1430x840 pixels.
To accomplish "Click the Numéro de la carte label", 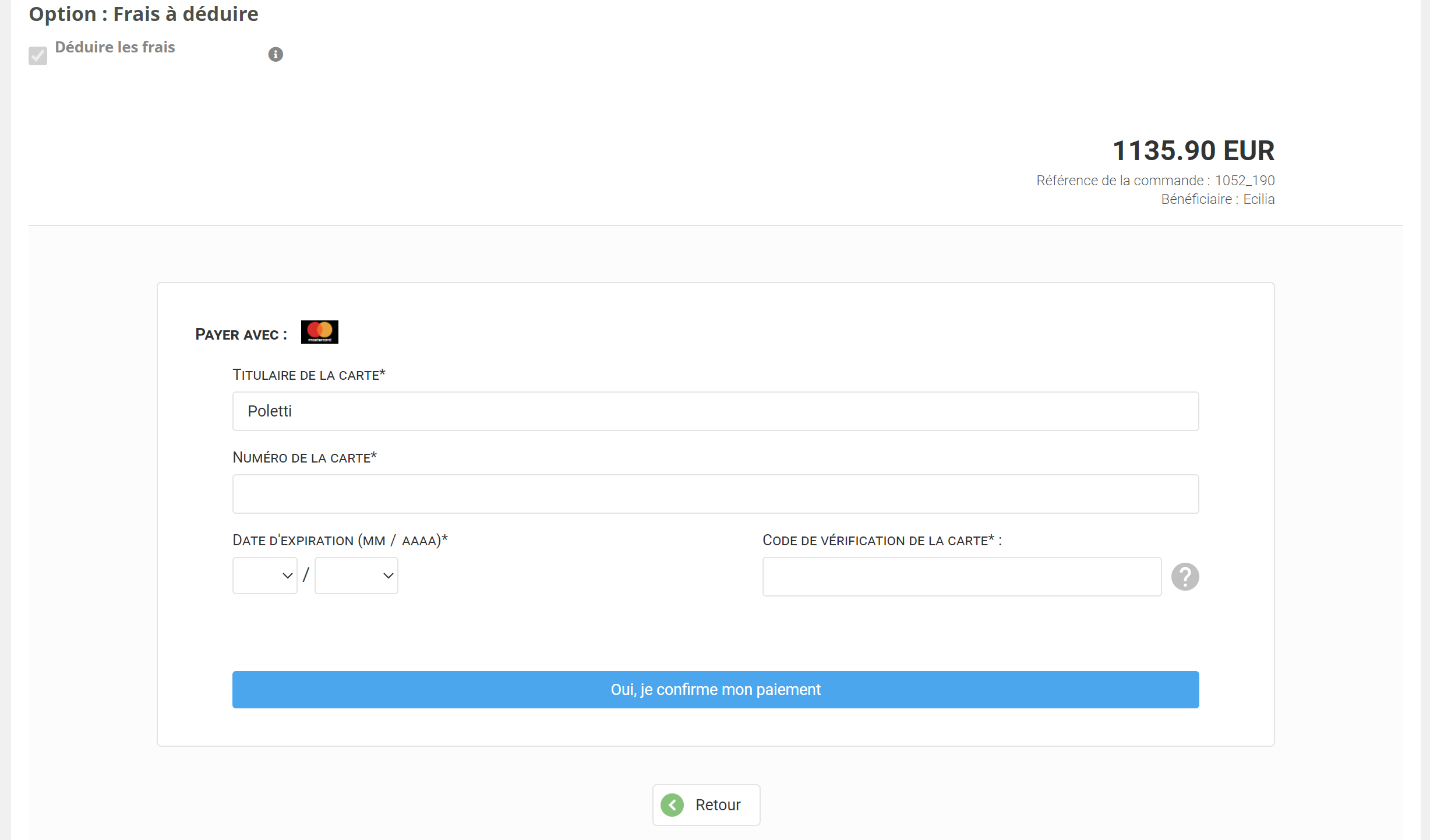I will 305,457.
